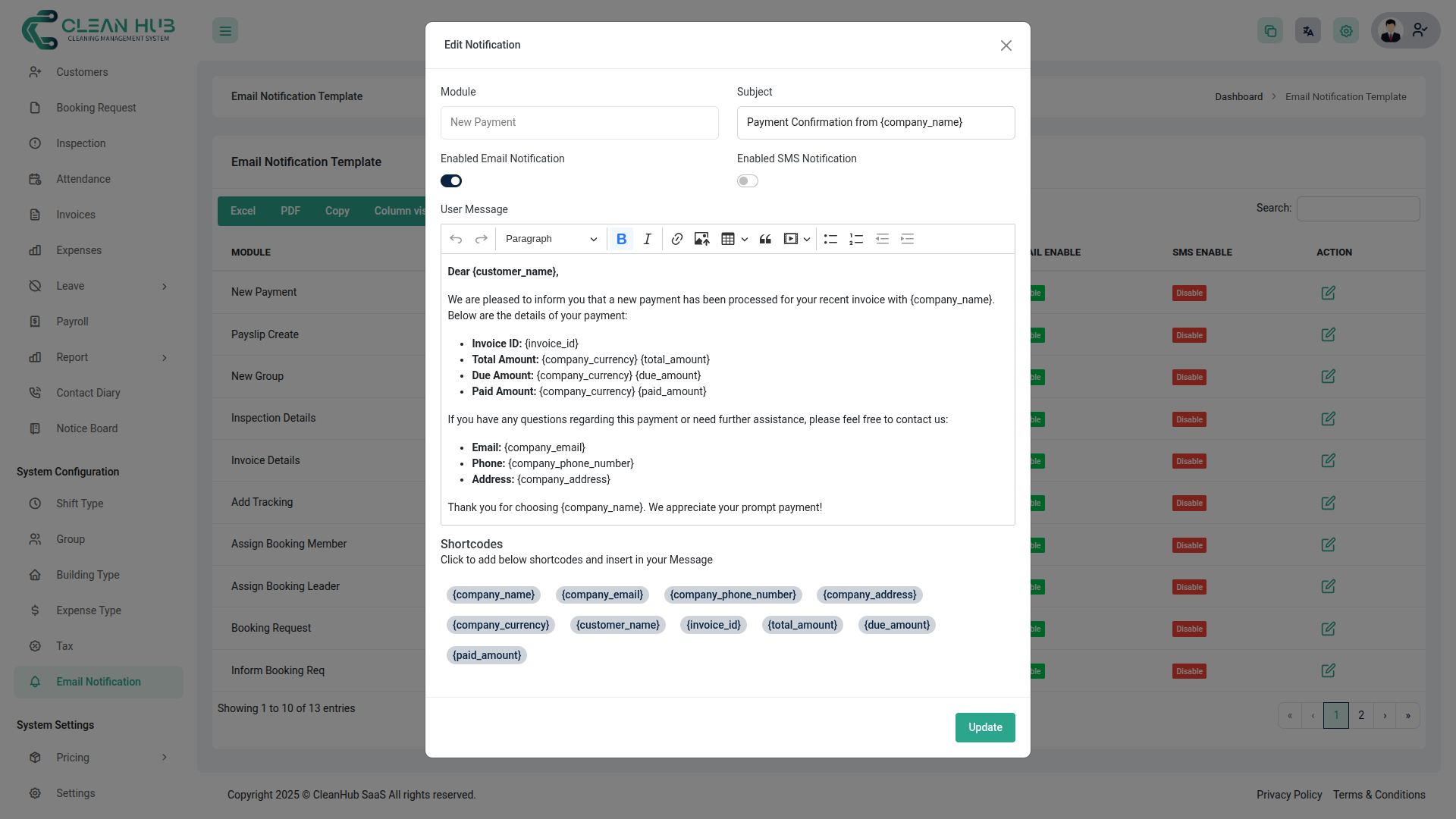The width and height of the screenshot is (1456, 819).
Task: Click the image upload icon
Action: [701, 238]
